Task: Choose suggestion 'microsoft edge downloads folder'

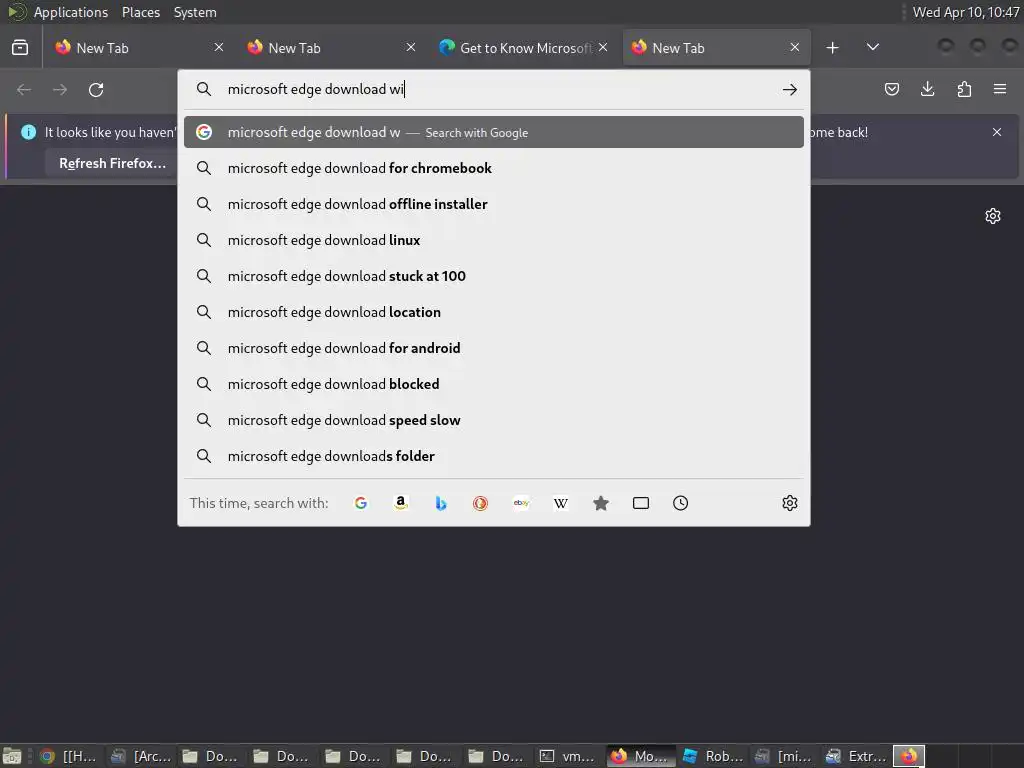Action: pos(494,456)
